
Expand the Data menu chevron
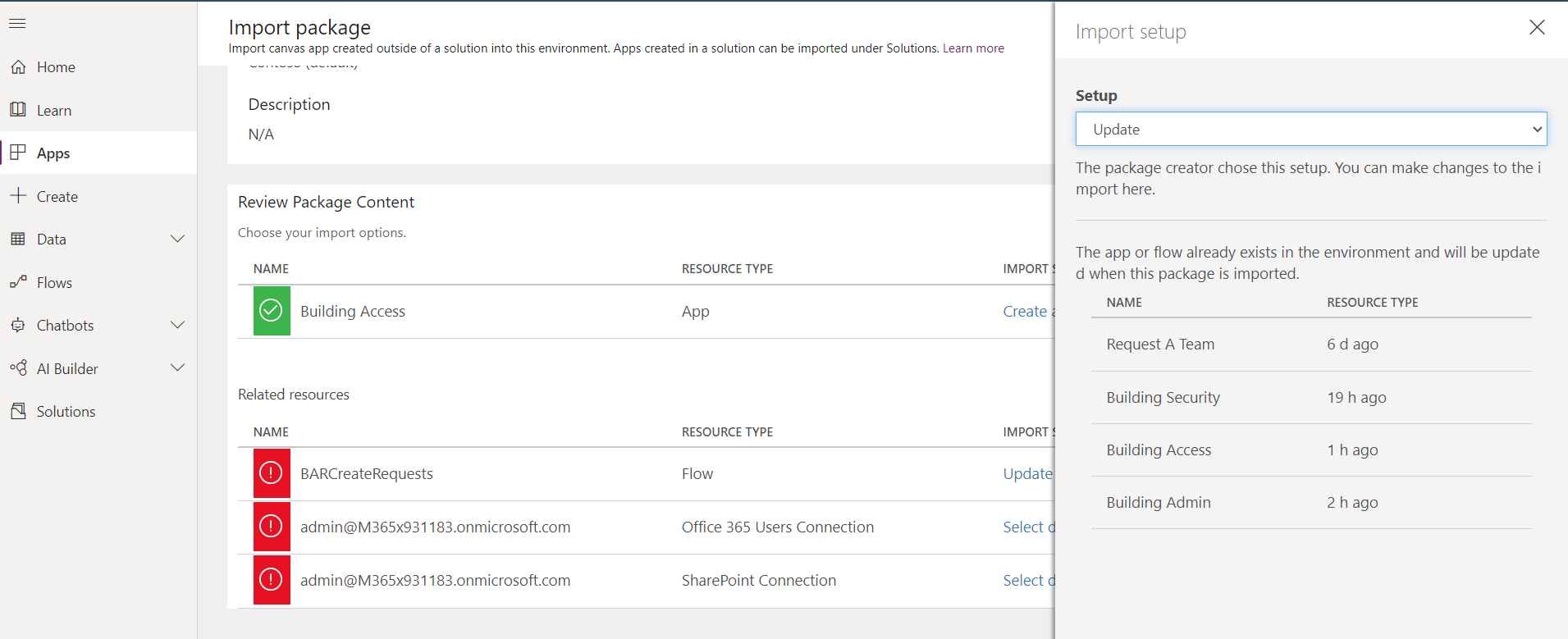pyautogui.click(x=177, y=239)
